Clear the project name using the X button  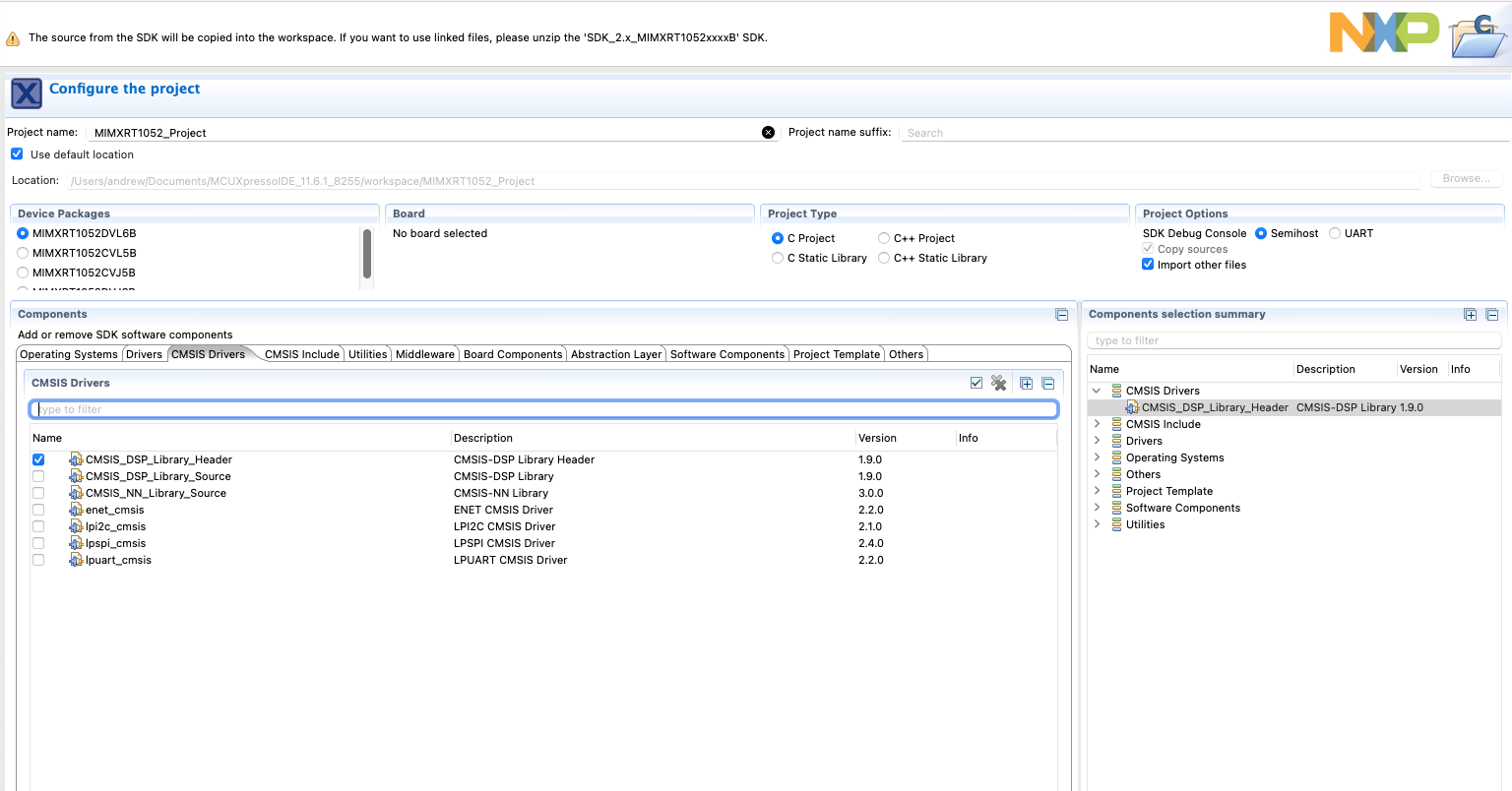[768, 132]
